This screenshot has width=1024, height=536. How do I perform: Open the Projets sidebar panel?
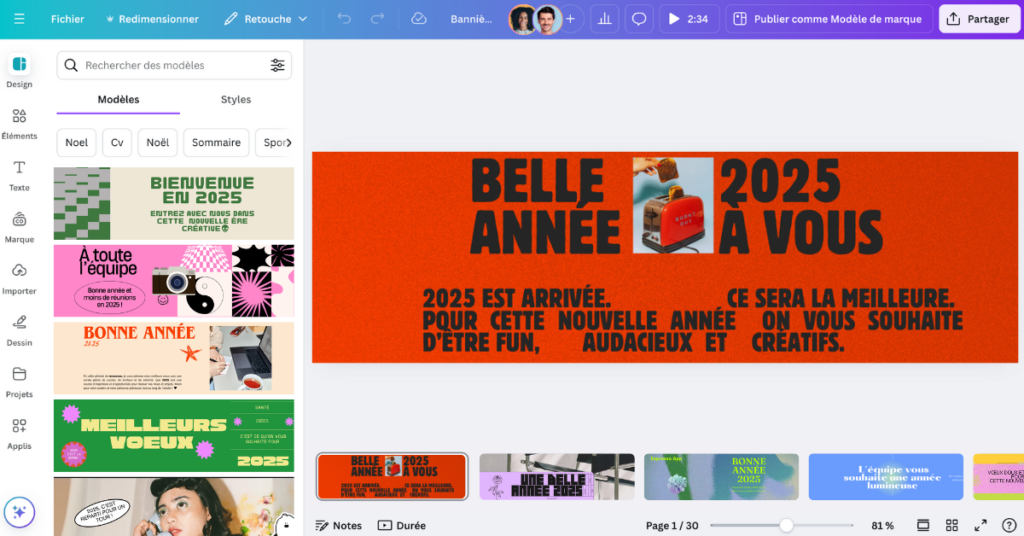[x=19, y=382]
